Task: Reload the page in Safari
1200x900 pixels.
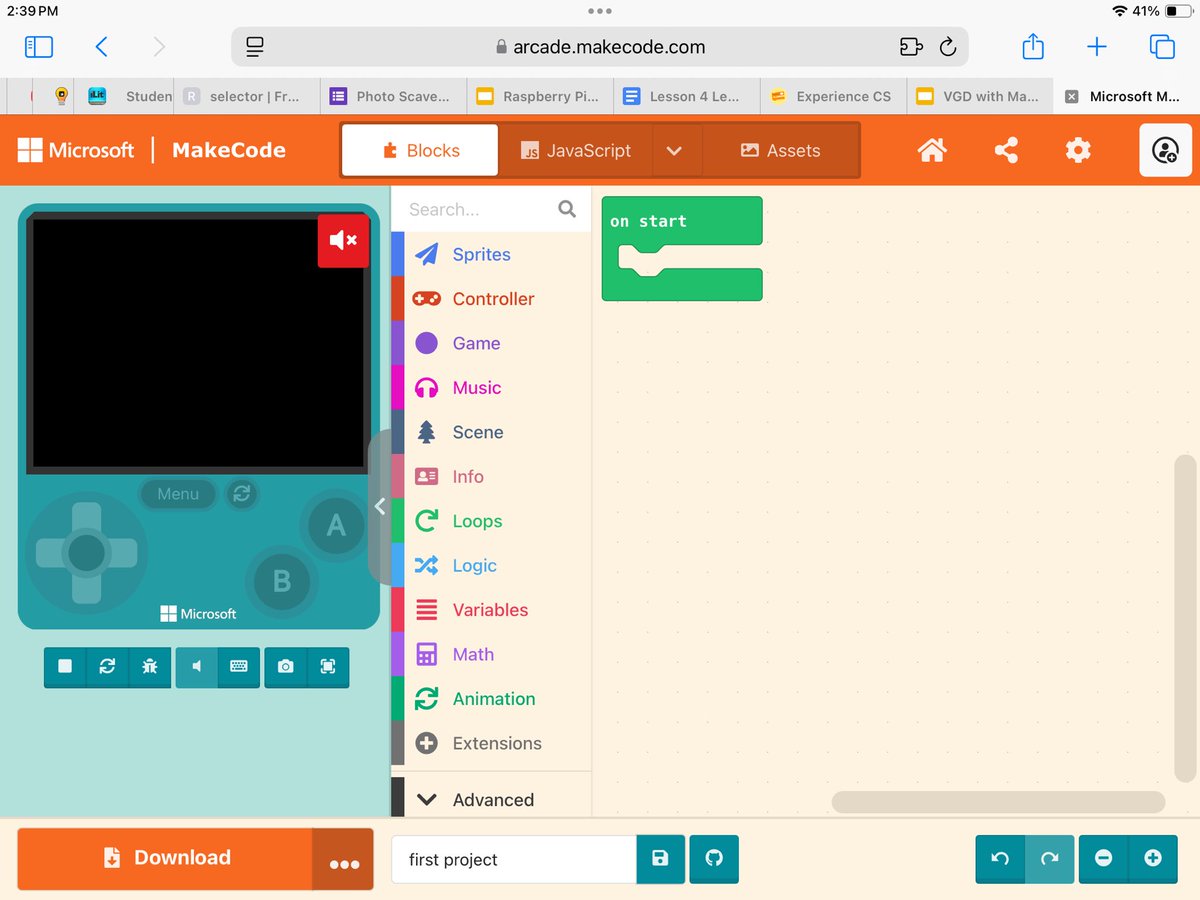Action: pyautogui.click(x=948, y=47)
